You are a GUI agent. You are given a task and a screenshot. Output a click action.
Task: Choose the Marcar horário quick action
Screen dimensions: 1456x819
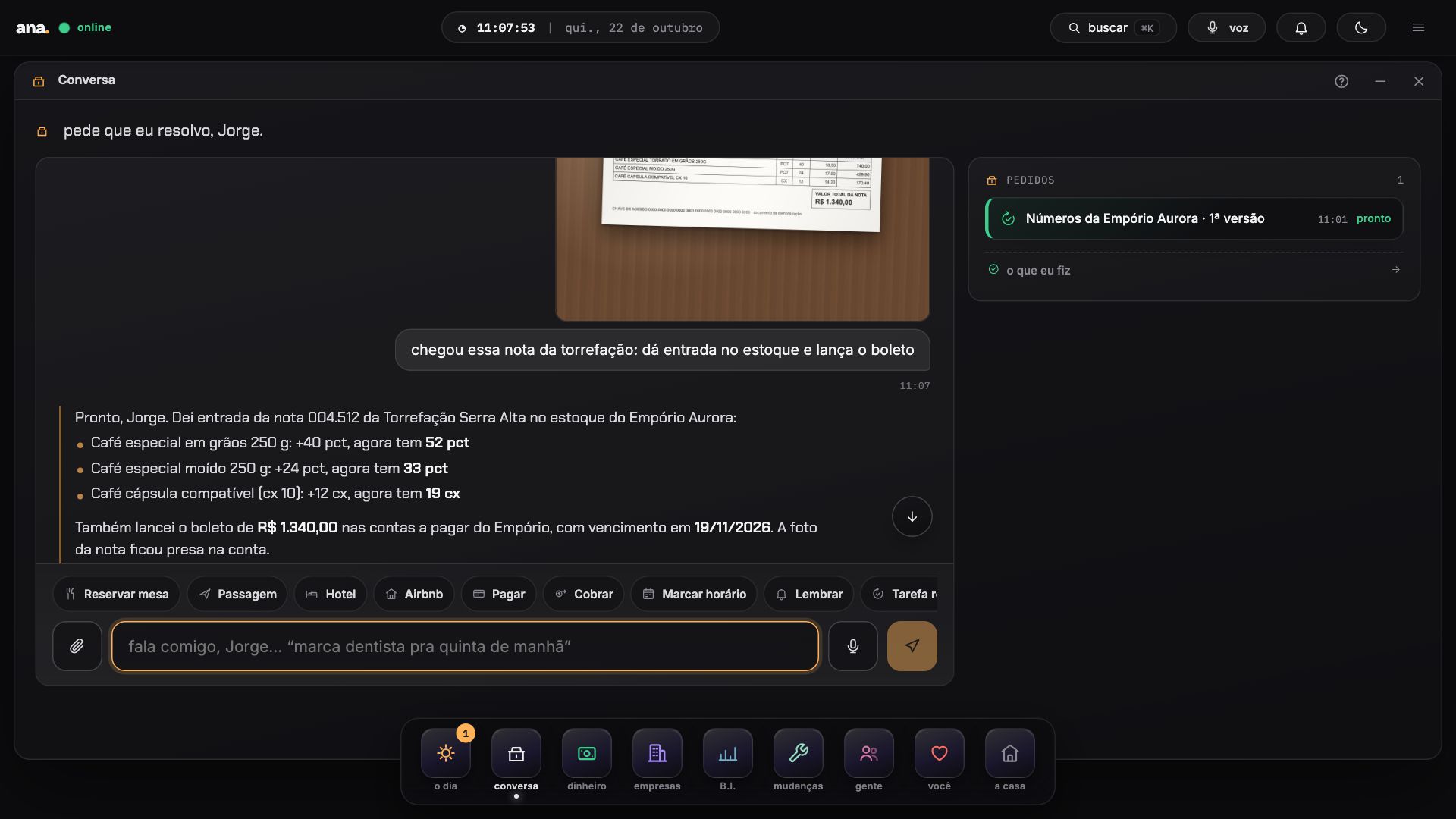tap(694, 594)
